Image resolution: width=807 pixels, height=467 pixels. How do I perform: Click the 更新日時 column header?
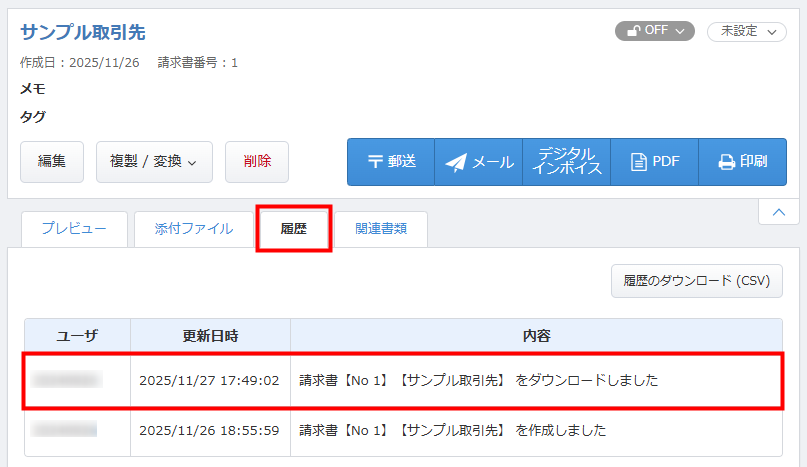click(210, 335)
